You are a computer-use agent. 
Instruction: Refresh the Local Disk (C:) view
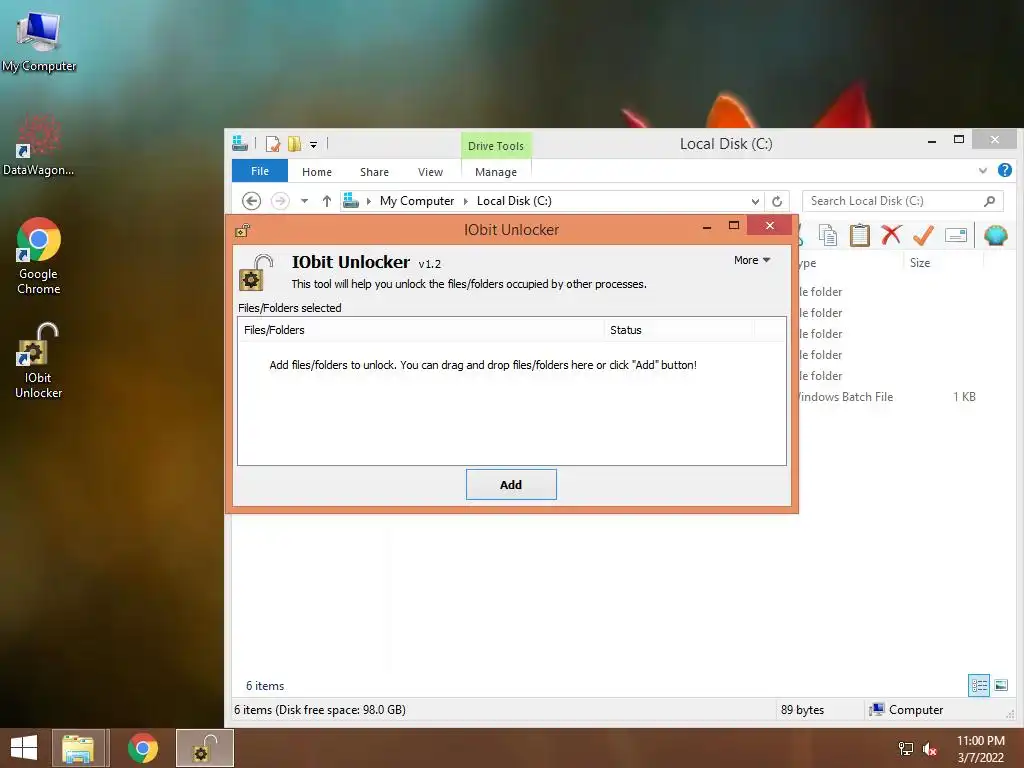point(777,201)
